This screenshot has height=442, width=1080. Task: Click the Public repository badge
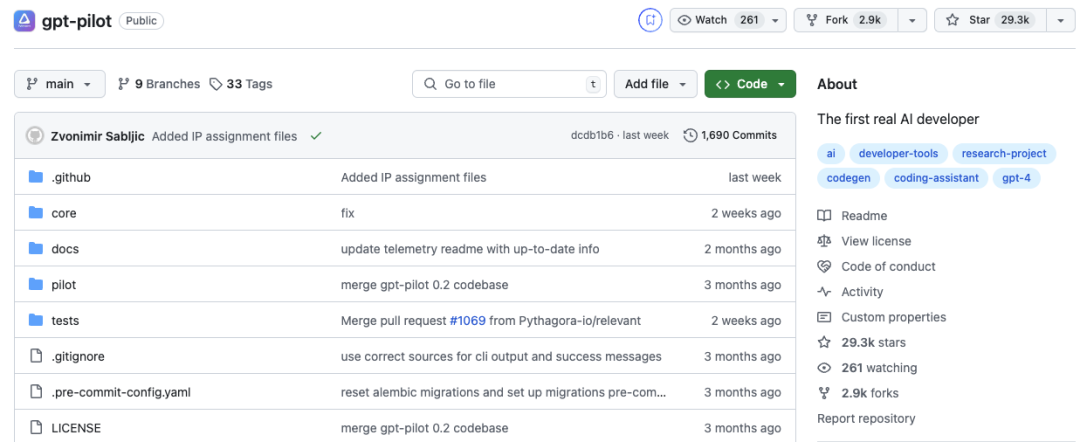pos(141,21)
